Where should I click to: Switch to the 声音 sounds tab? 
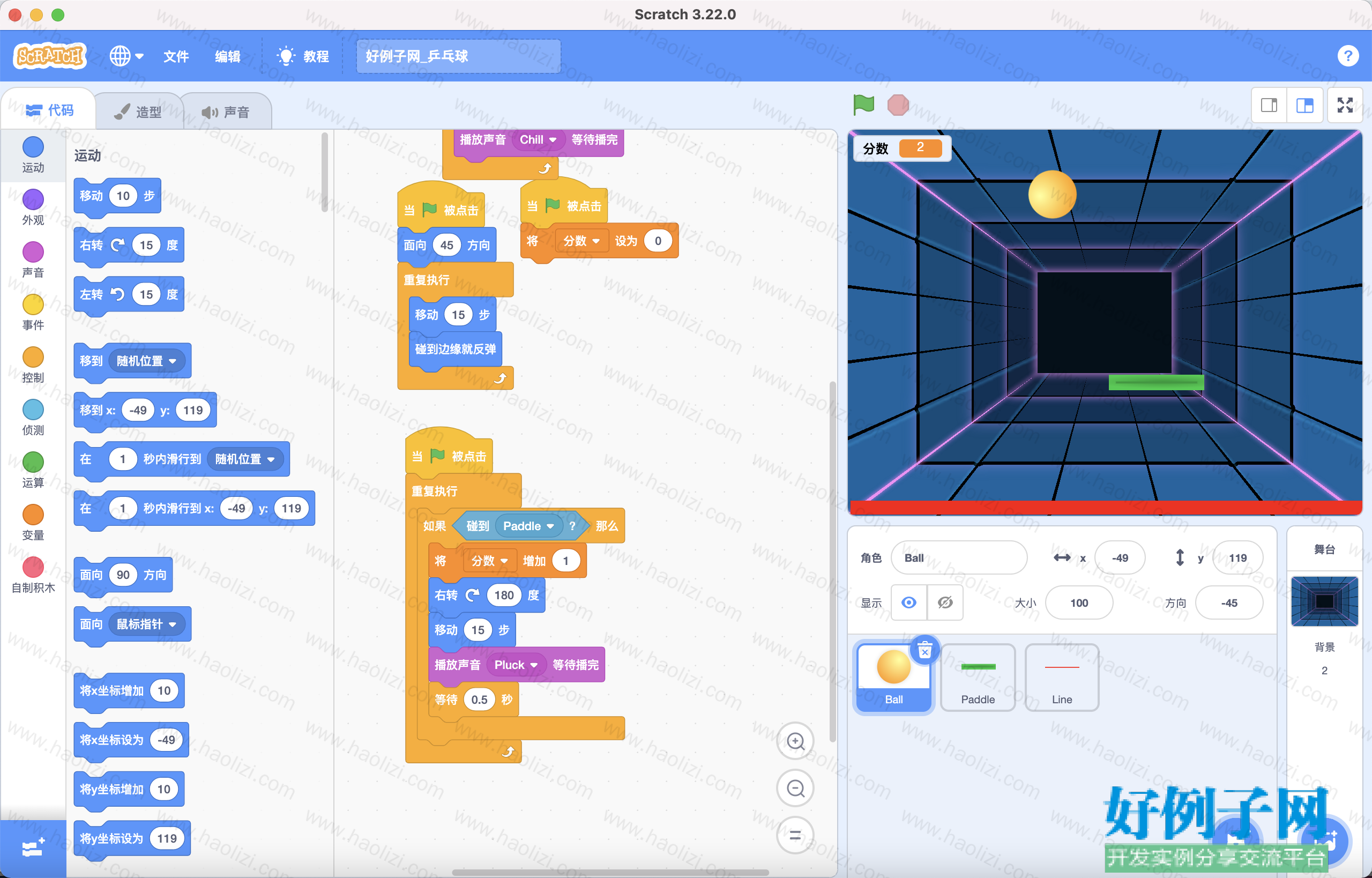(226, 111)
